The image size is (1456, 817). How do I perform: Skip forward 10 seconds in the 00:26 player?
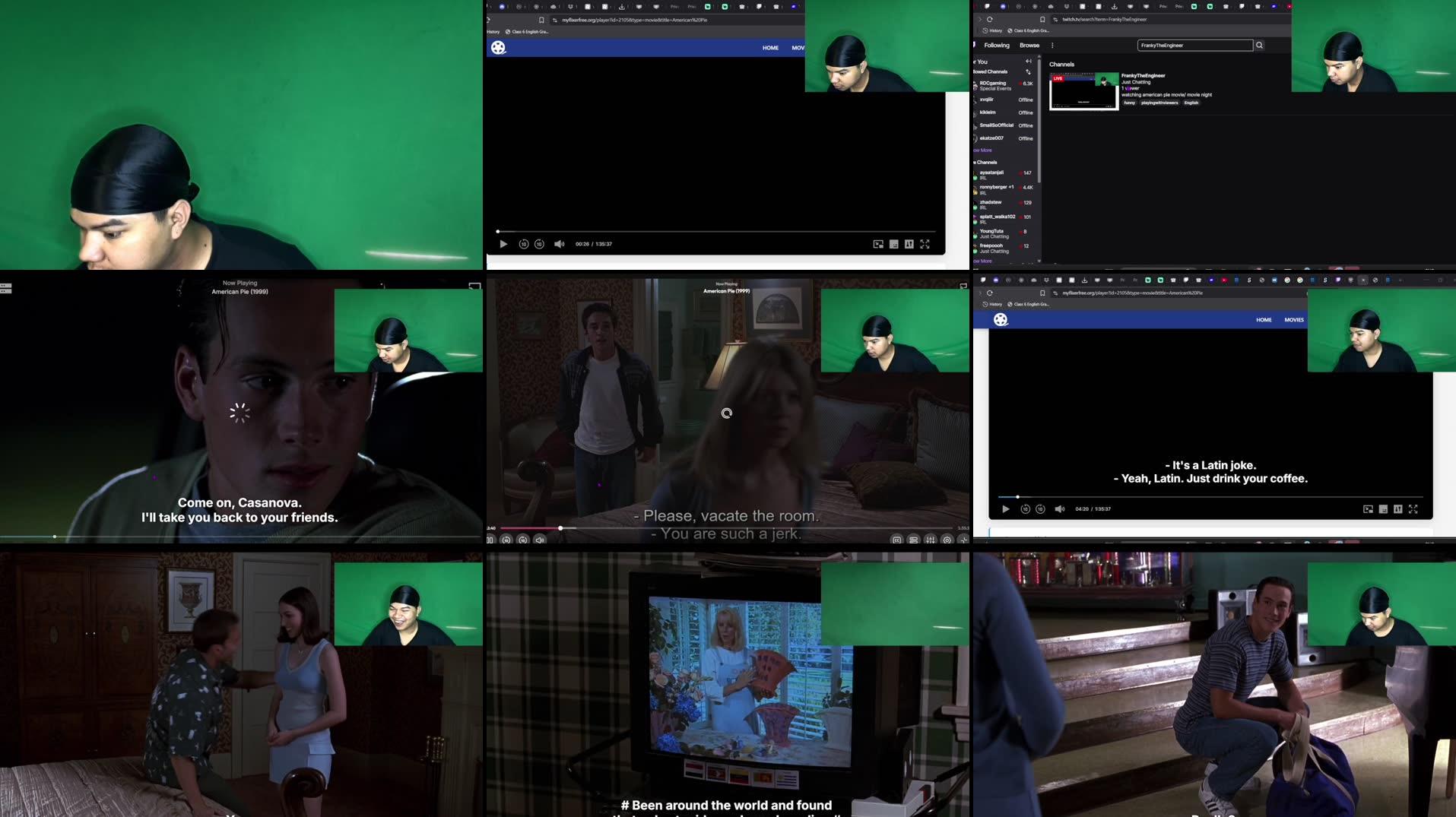539,244
